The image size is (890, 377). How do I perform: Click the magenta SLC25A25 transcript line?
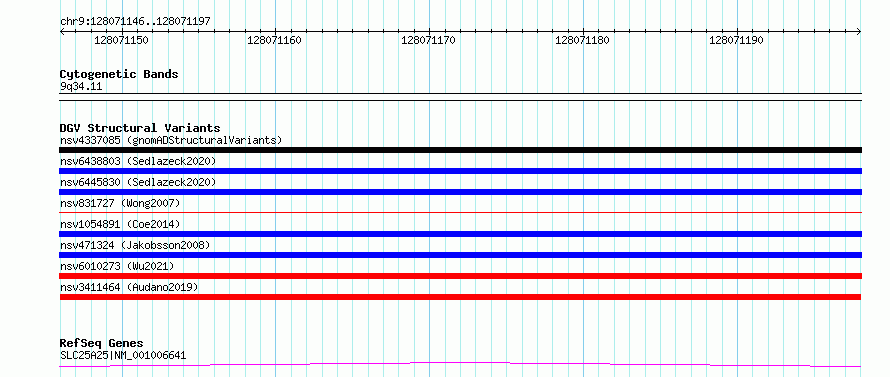[460, 364]
